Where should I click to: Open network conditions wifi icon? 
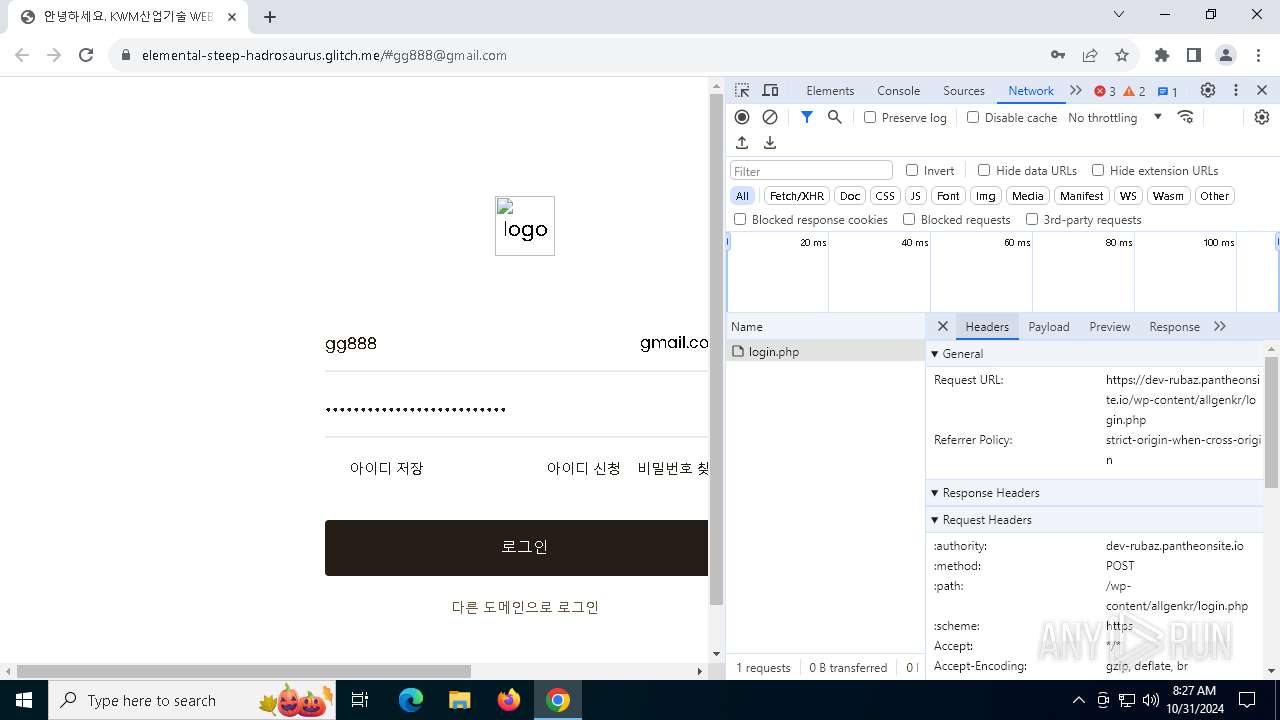(x=1186, y=117)
